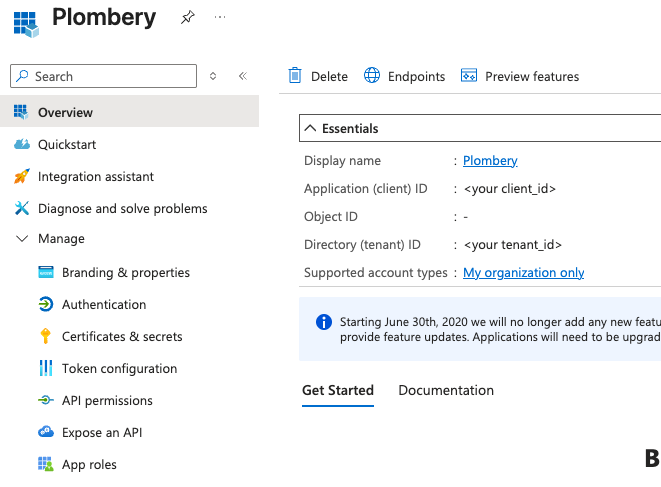Viewport: 661px width, 487px height.
Task: Toggle expand/collapse all menu groups arrows
Action: click(213, 76)
